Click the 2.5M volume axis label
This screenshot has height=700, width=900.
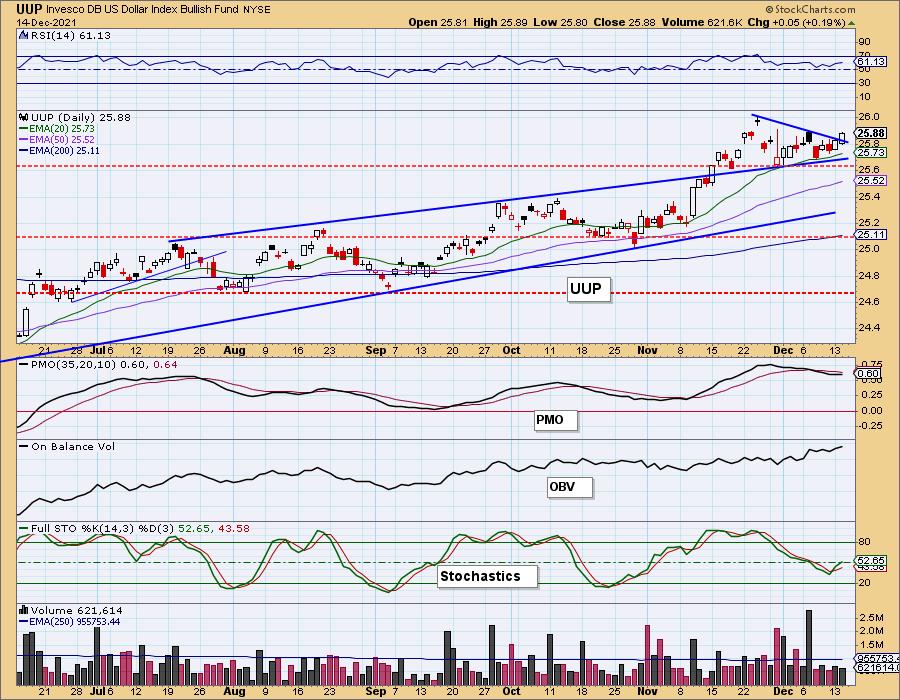(871, 617)
